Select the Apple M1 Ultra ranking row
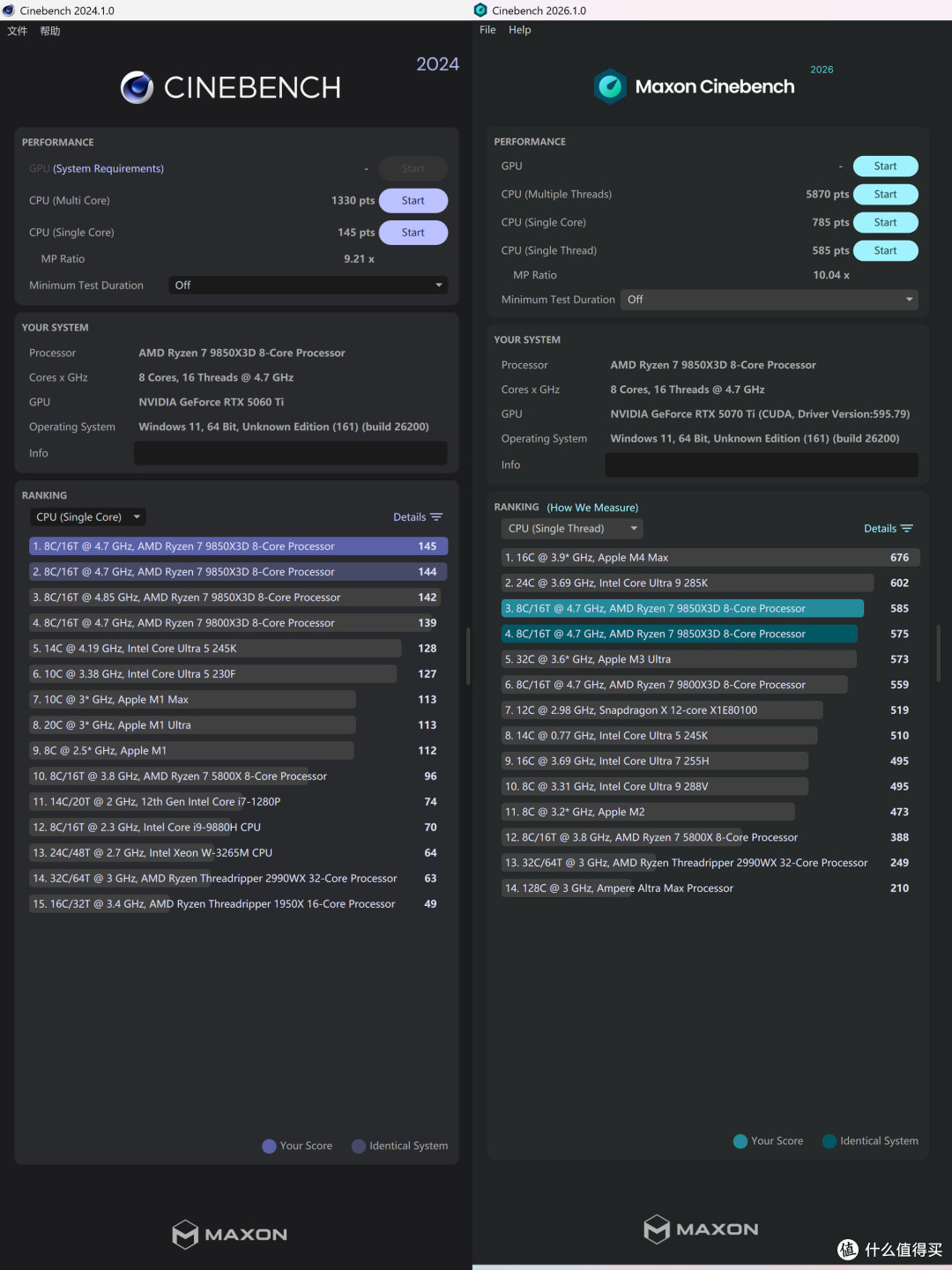 [x=238, y=725]
